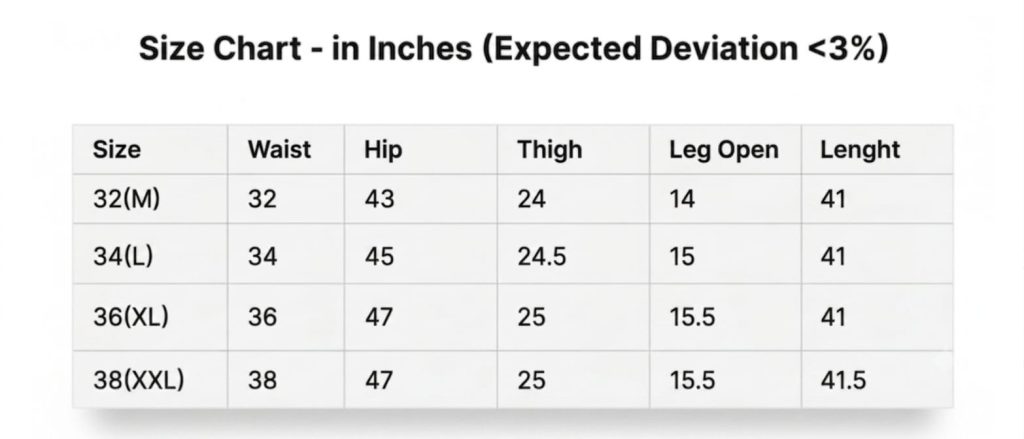Click leg open value 14 cell
1024x439 pixels.
pyautogui.click(x=682, y=199)
